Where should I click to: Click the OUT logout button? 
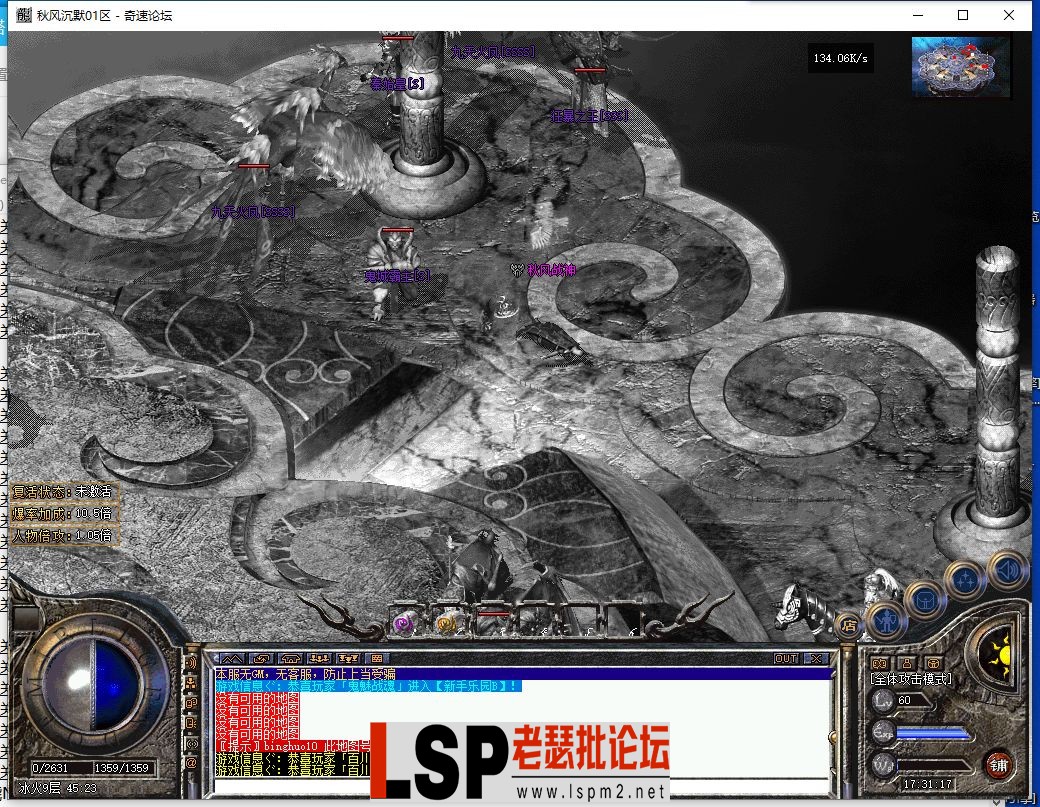click(787, 658)
